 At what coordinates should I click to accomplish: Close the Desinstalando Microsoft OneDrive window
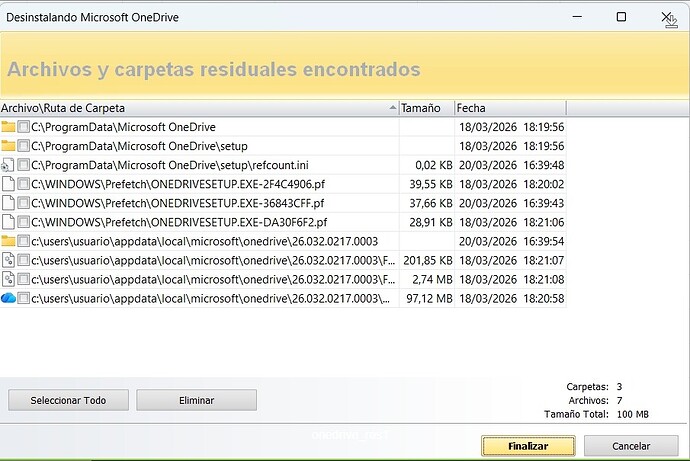pos(666,18)
